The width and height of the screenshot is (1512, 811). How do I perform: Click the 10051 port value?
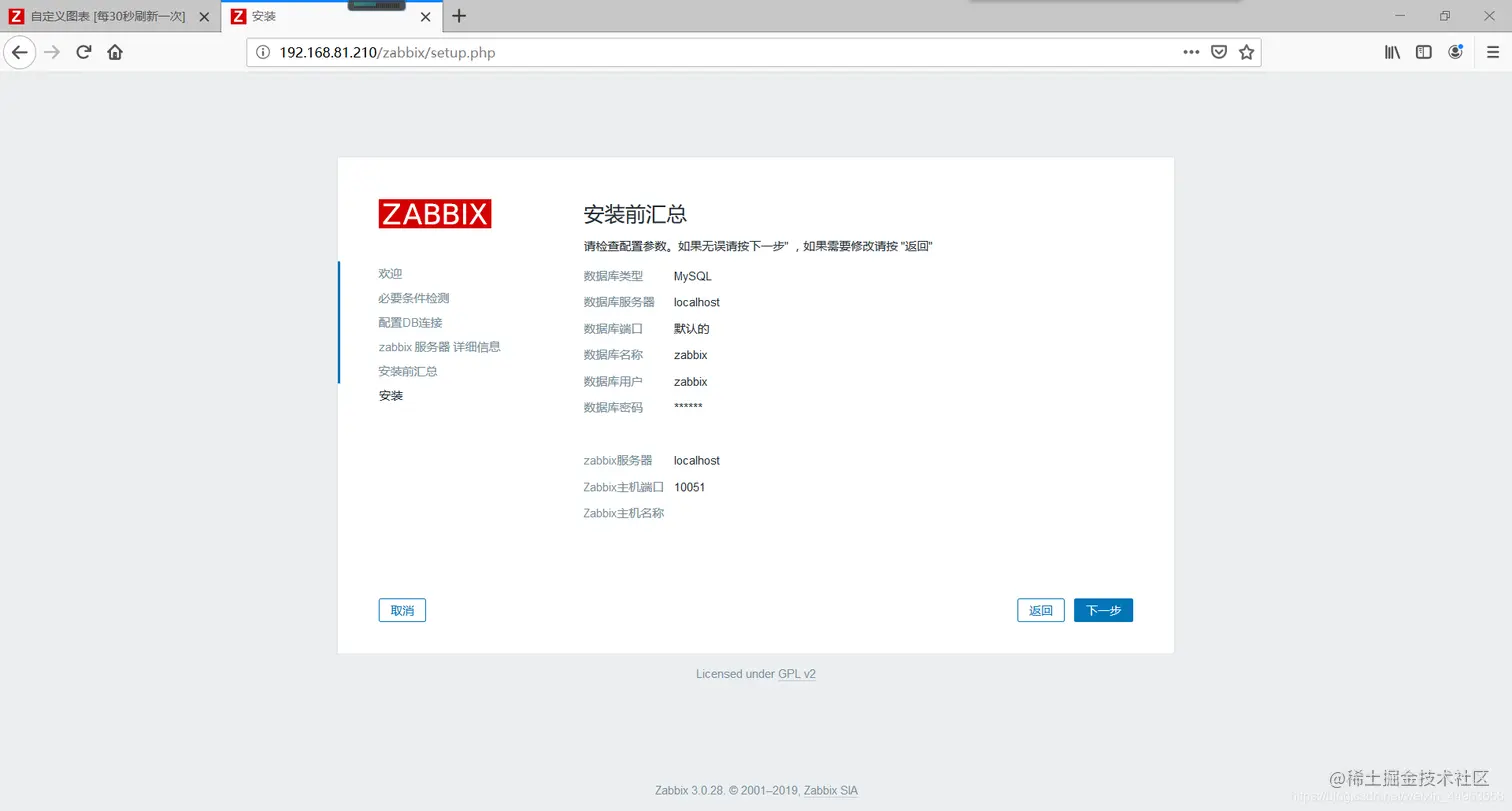(690, 487)
